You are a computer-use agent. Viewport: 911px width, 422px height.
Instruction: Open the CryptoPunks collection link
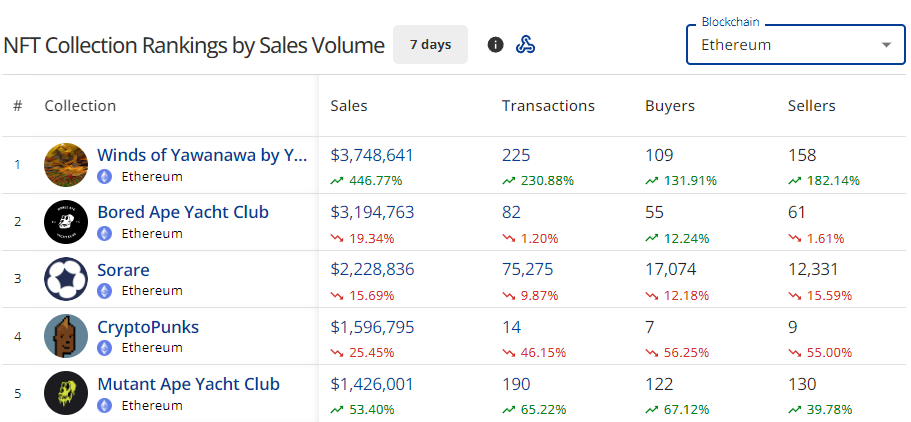pyautogui.click(x=148, y=327)
